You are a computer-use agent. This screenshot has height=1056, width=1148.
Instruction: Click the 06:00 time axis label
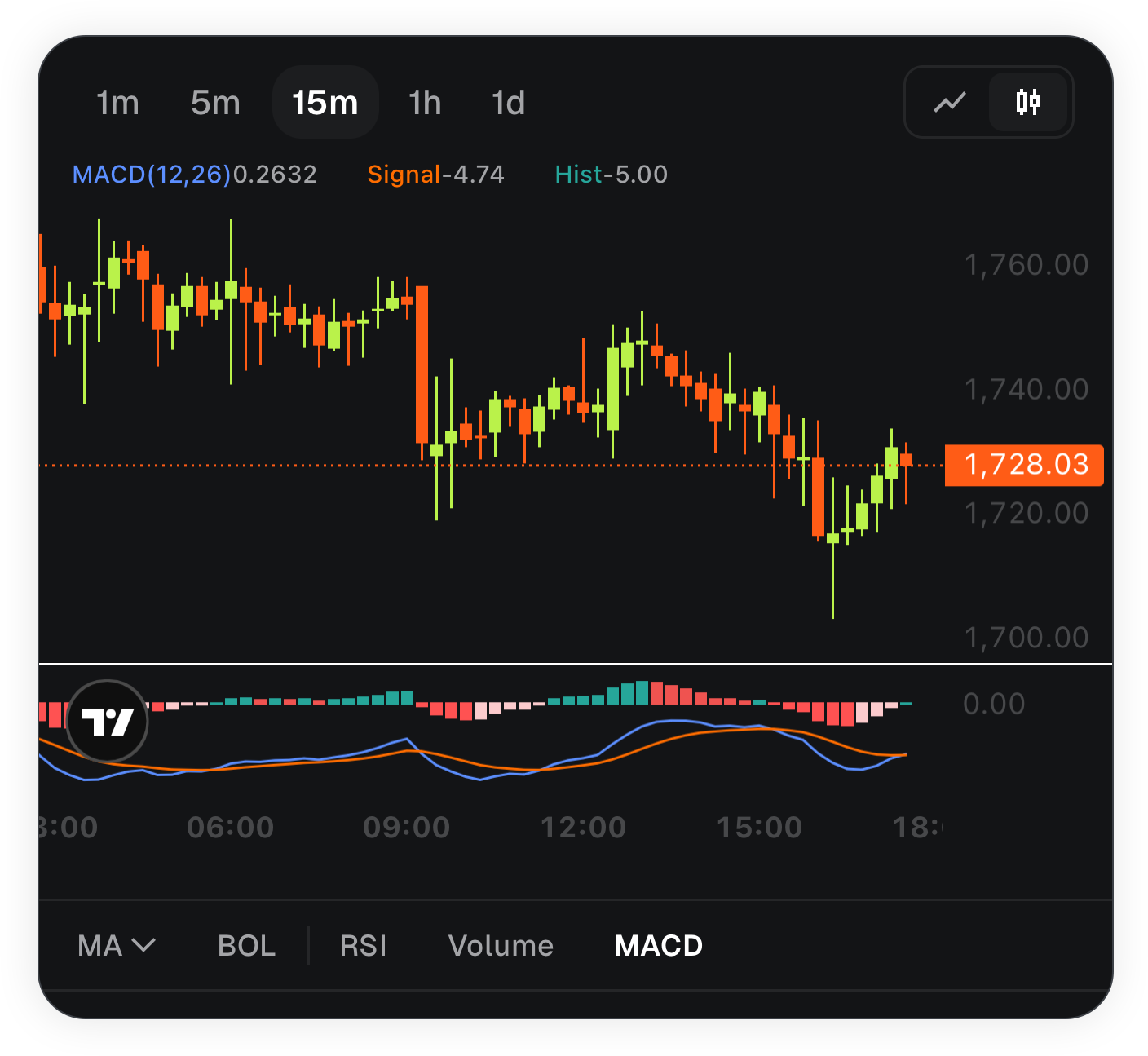coord(230,828)
